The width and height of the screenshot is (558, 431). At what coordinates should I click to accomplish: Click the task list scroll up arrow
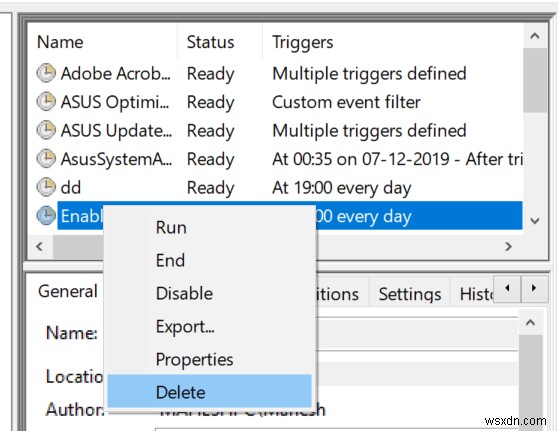pyautogui.click(x=535, y=36)
